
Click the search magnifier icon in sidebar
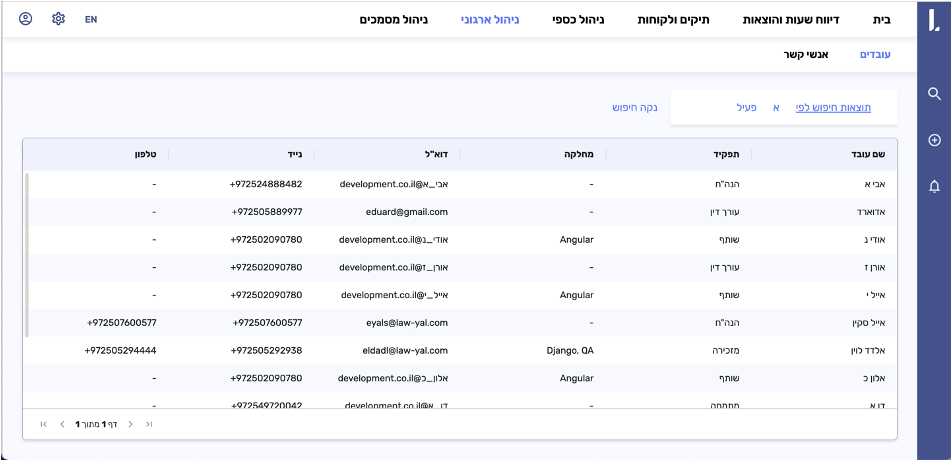coord(934,94)
